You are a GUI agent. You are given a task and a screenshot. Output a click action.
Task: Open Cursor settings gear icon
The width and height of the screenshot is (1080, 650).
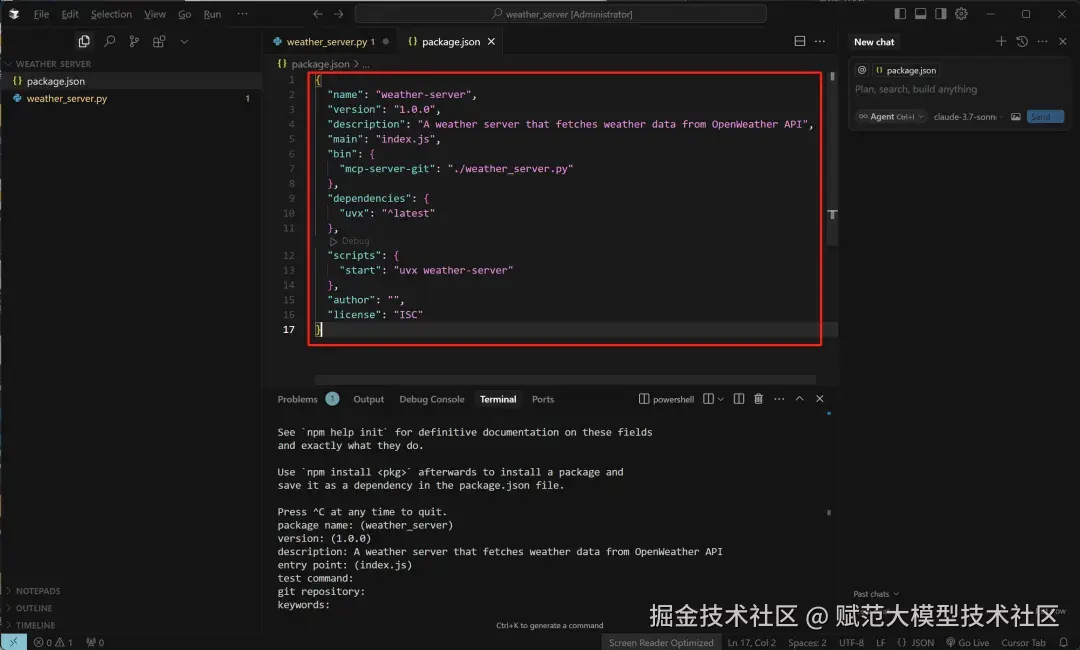coord(961,14)
